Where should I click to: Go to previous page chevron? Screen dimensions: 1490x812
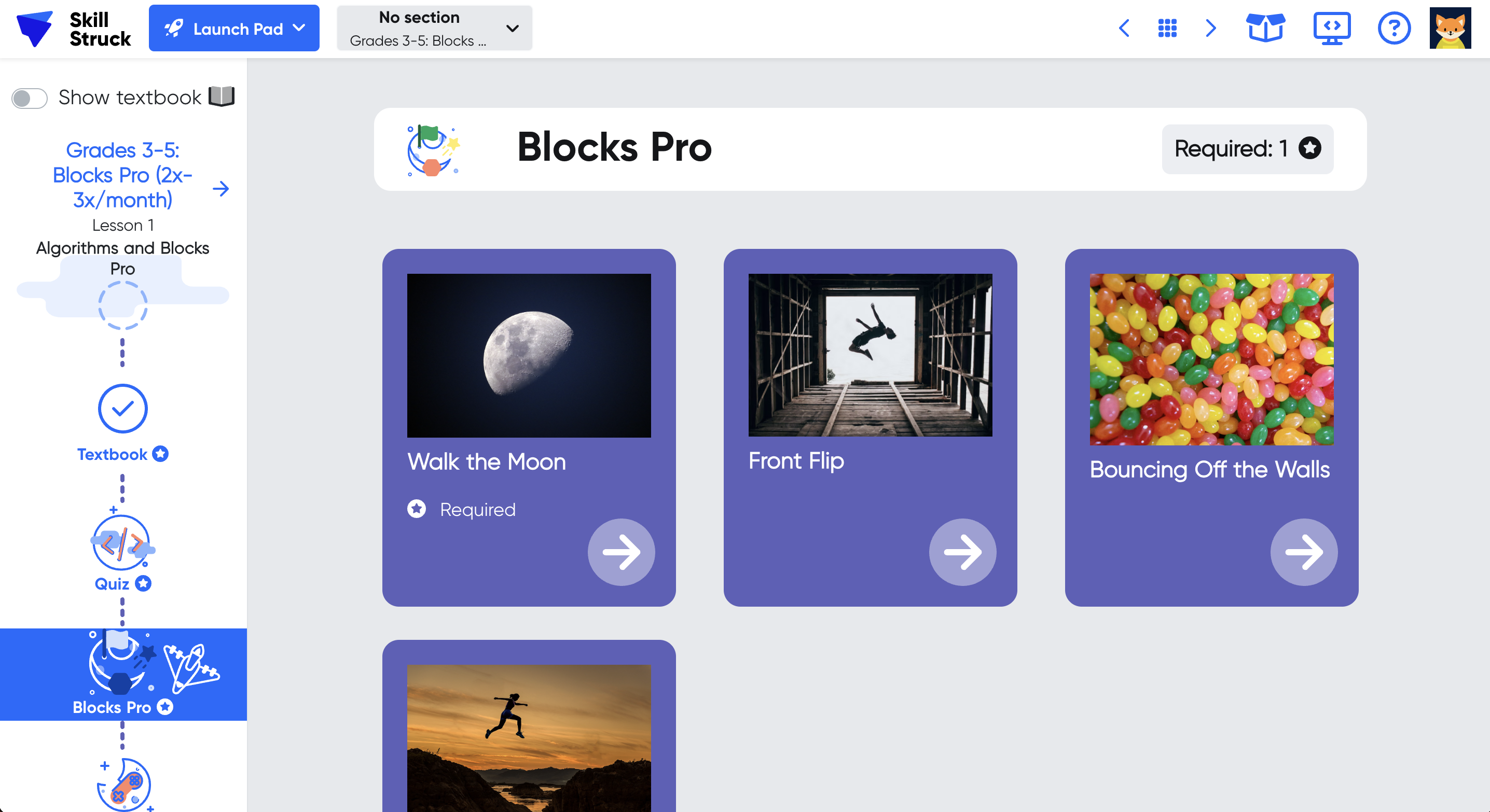[x=1124, y=28]
